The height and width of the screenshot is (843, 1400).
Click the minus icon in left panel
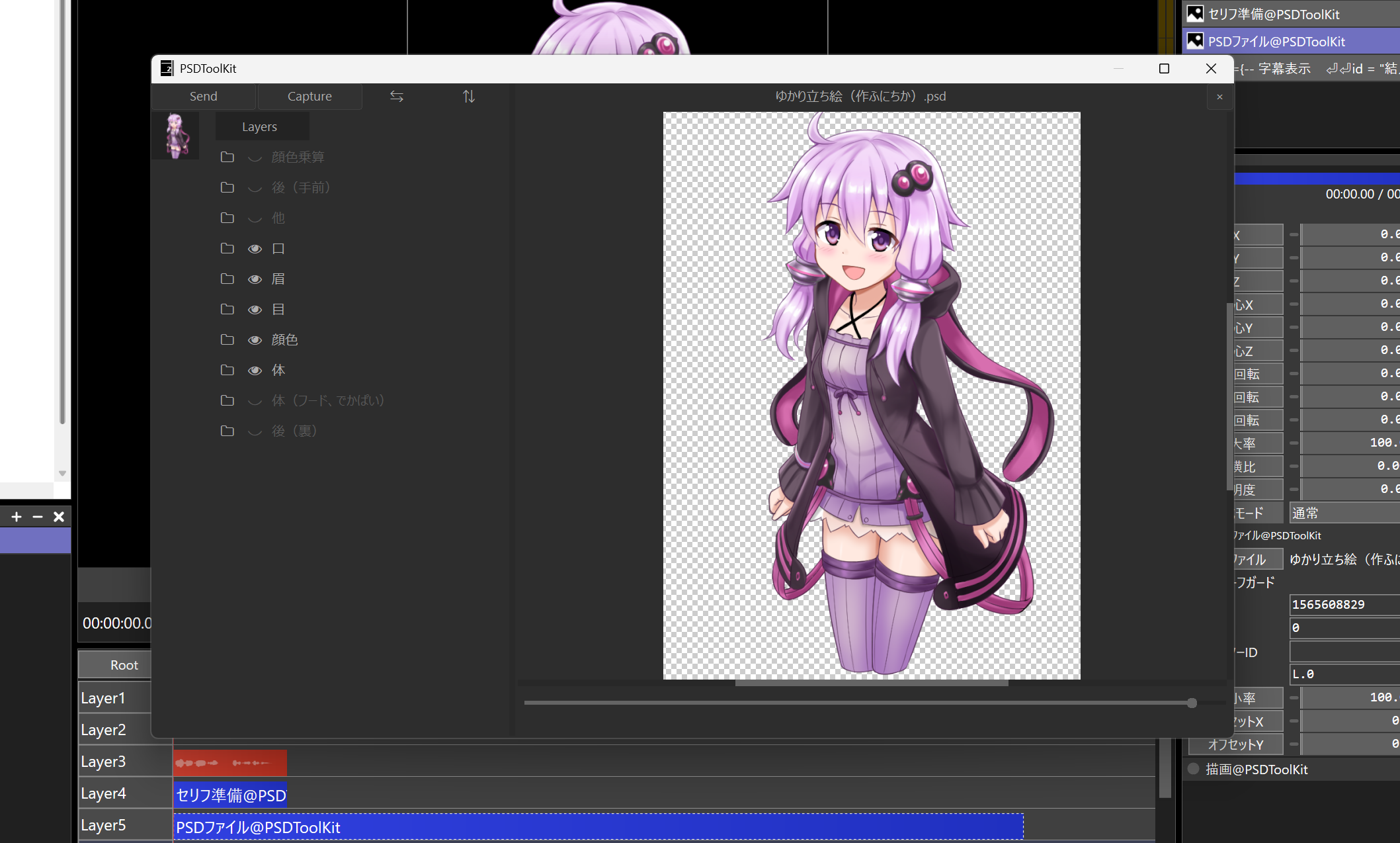[38, 517]
